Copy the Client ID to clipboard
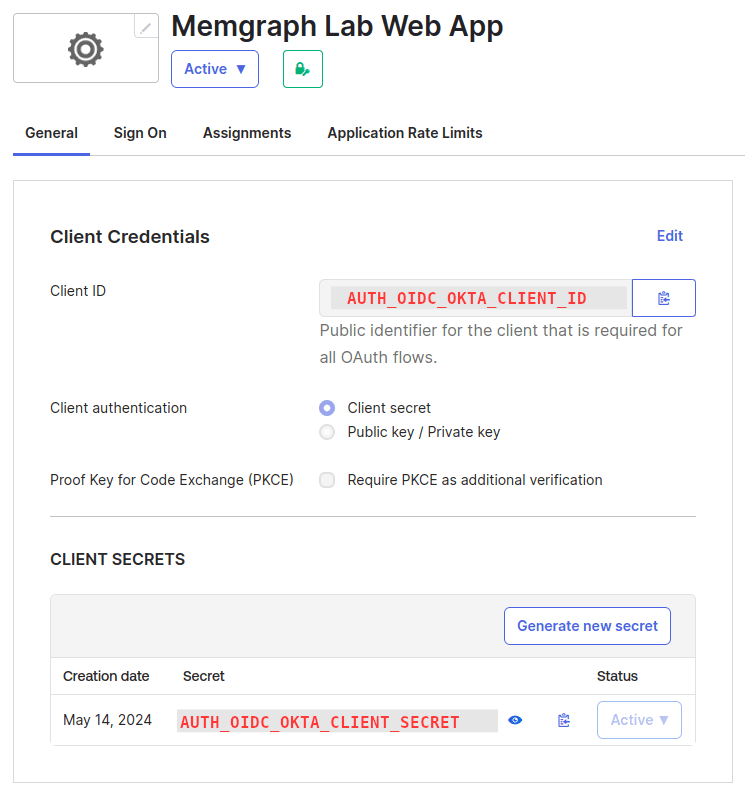Image resolution: width=745 pixels, height=797 pixels. tap(664, 298)
